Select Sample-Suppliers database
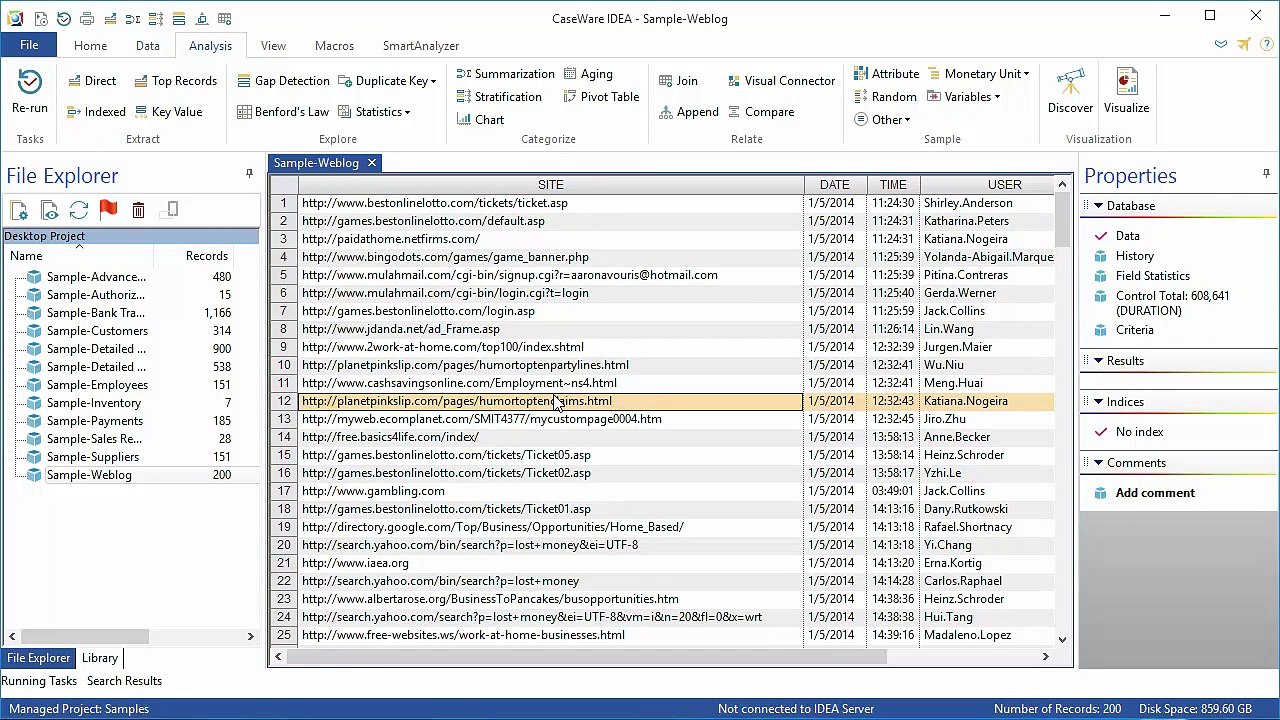1280x720 pixels. (93, 457)
